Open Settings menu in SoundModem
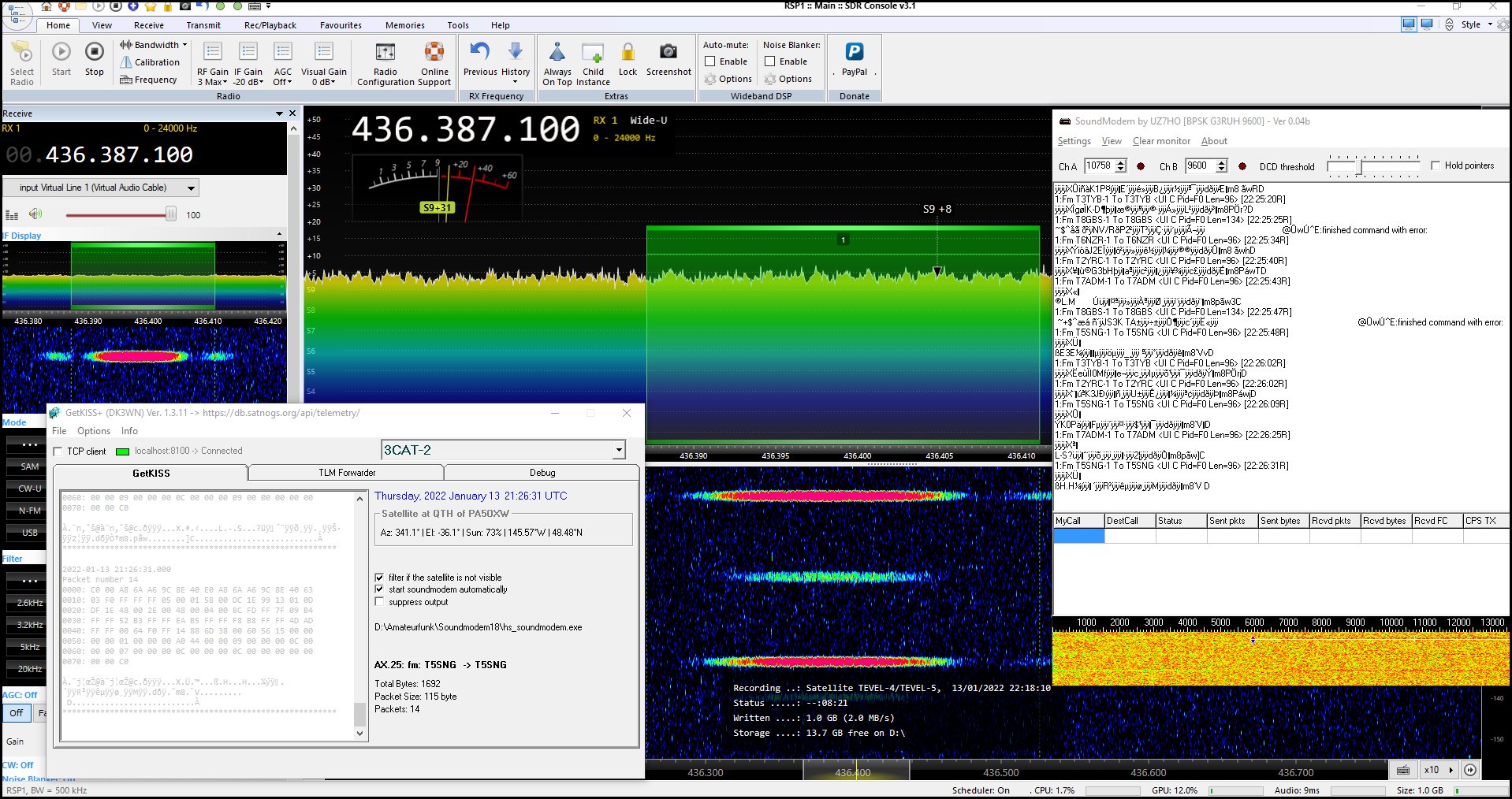 [x=1074, y=141]
